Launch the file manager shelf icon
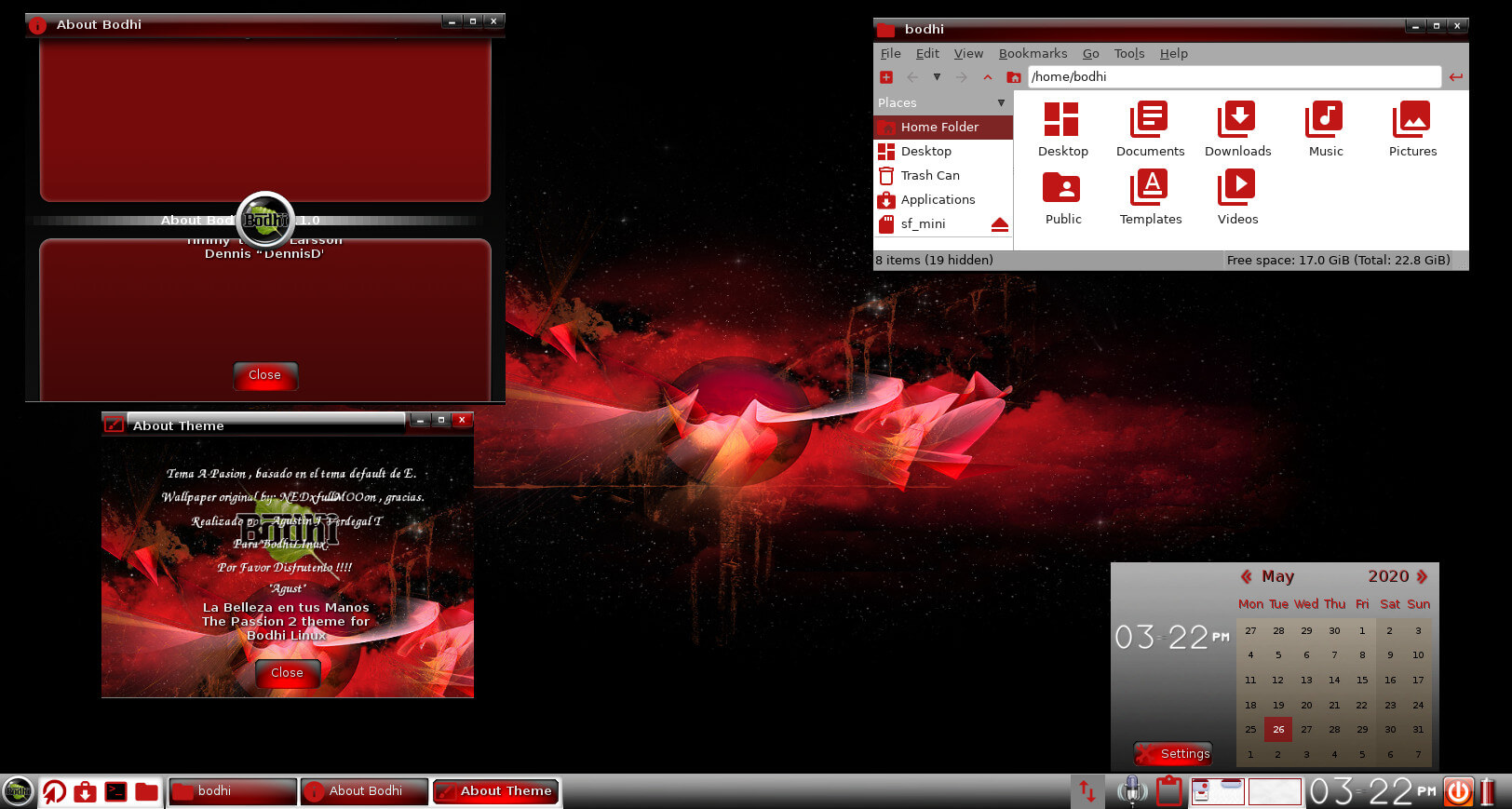Screen dimensions: 1512x809 tap(146, 792)
